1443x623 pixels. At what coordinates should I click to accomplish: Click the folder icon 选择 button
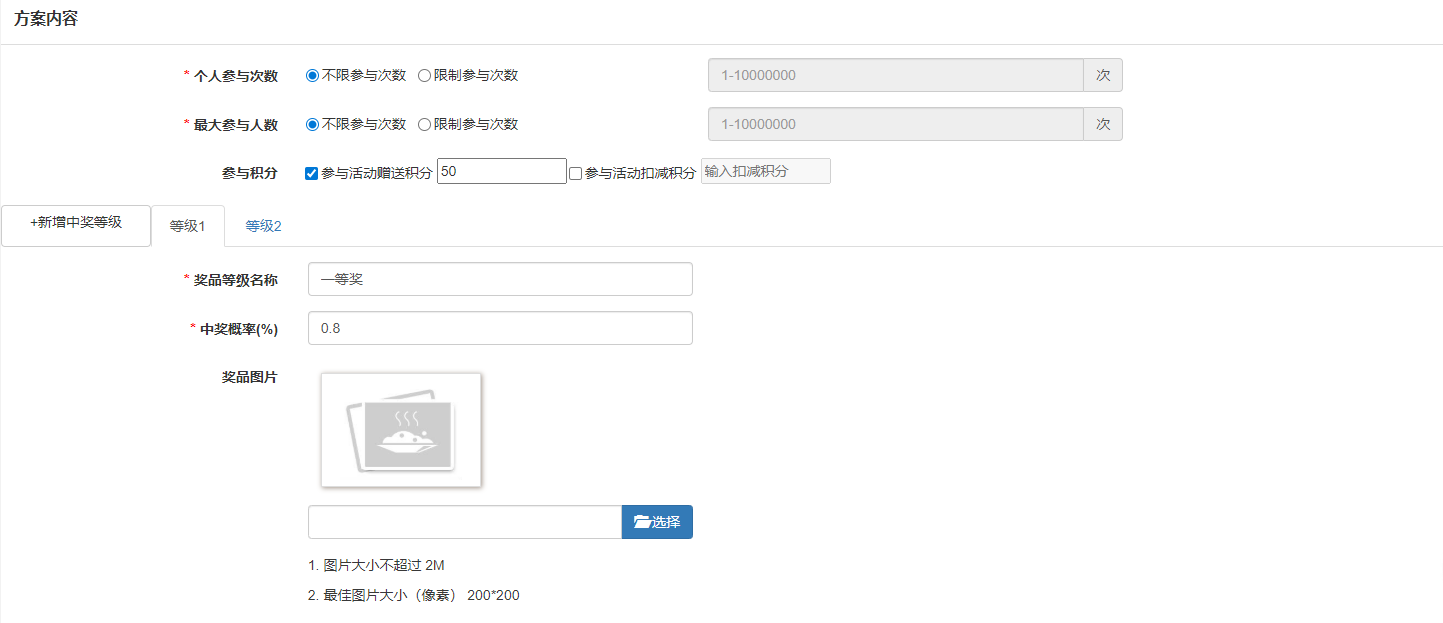coord(657,522)
